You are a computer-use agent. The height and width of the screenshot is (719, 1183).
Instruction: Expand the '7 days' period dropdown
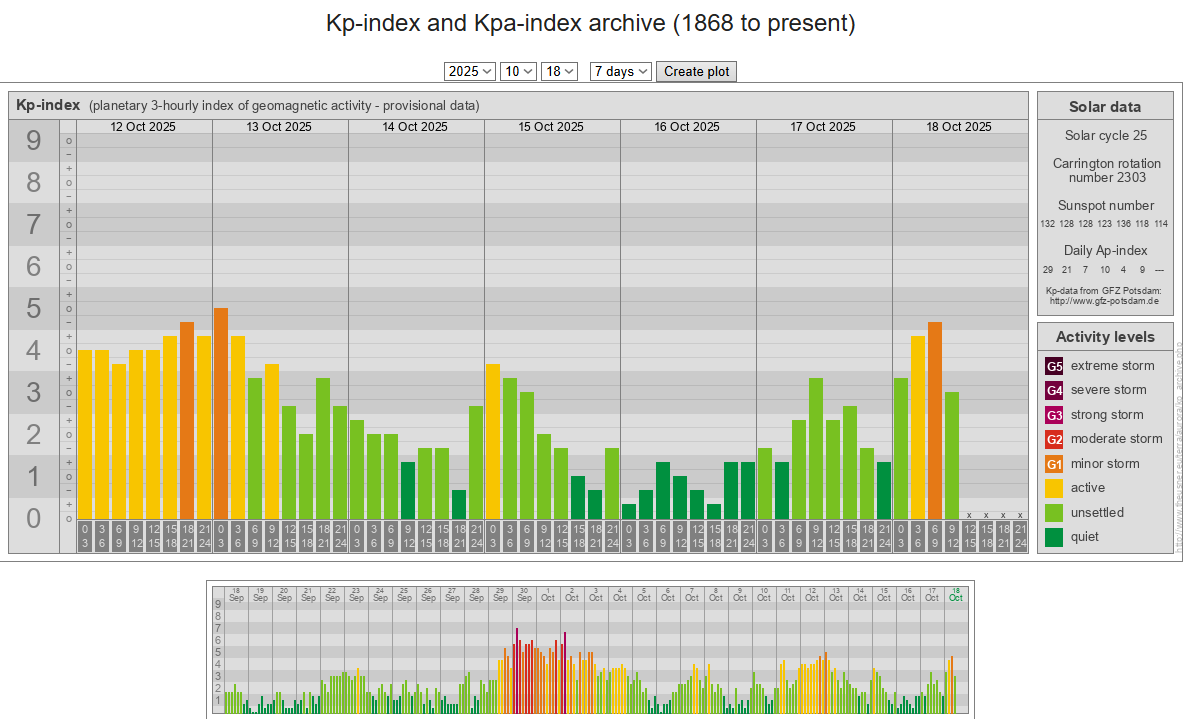[x=620, y=71]
